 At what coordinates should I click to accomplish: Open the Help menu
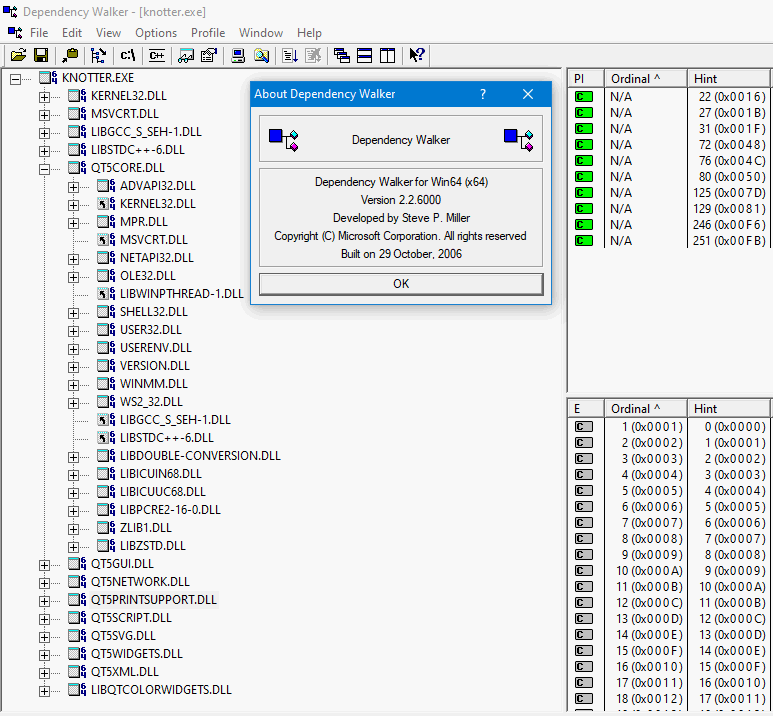tap(309, 33)
